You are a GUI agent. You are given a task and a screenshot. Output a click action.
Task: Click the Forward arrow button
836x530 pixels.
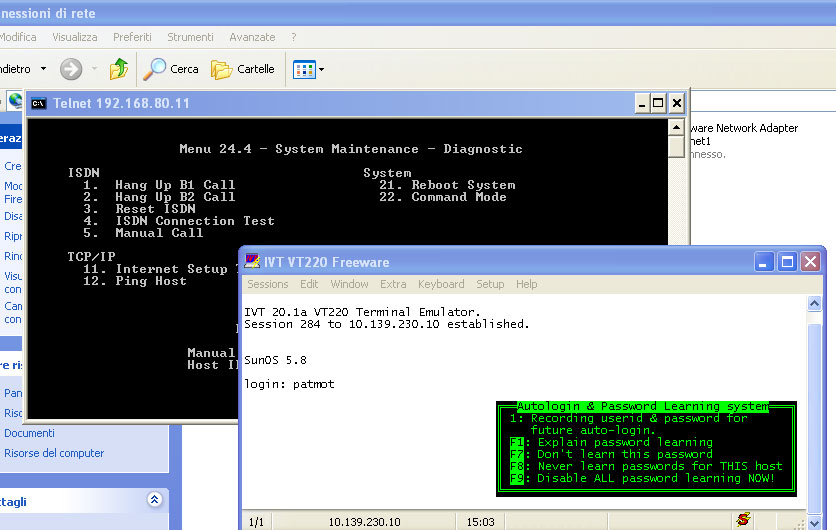tap(71, 69)
